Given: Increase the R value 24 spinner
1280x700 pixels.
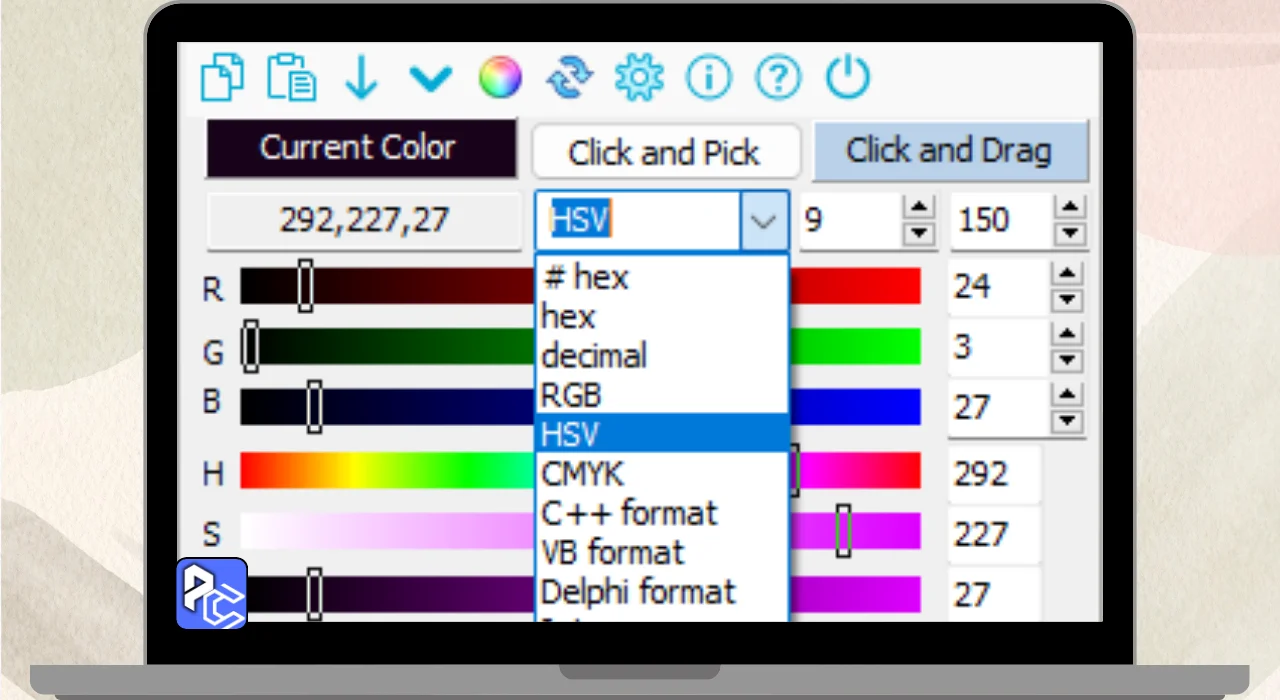Looking at the screenshot, I should (x=1069, y=274).
